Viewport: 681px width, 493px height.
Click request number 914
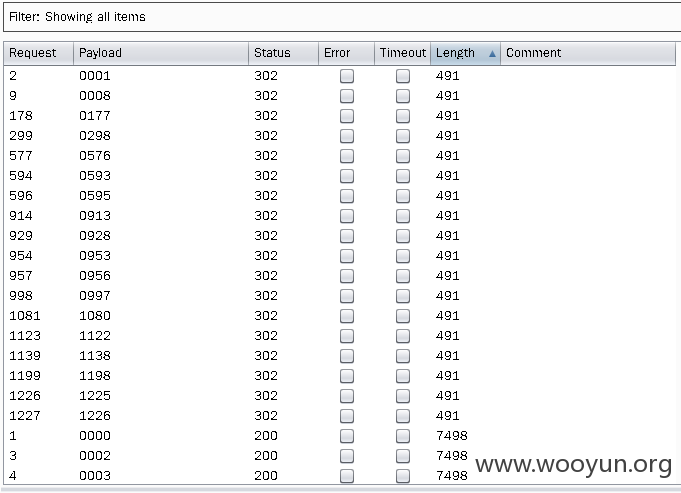pyautogui.click(x=21, y=216)
